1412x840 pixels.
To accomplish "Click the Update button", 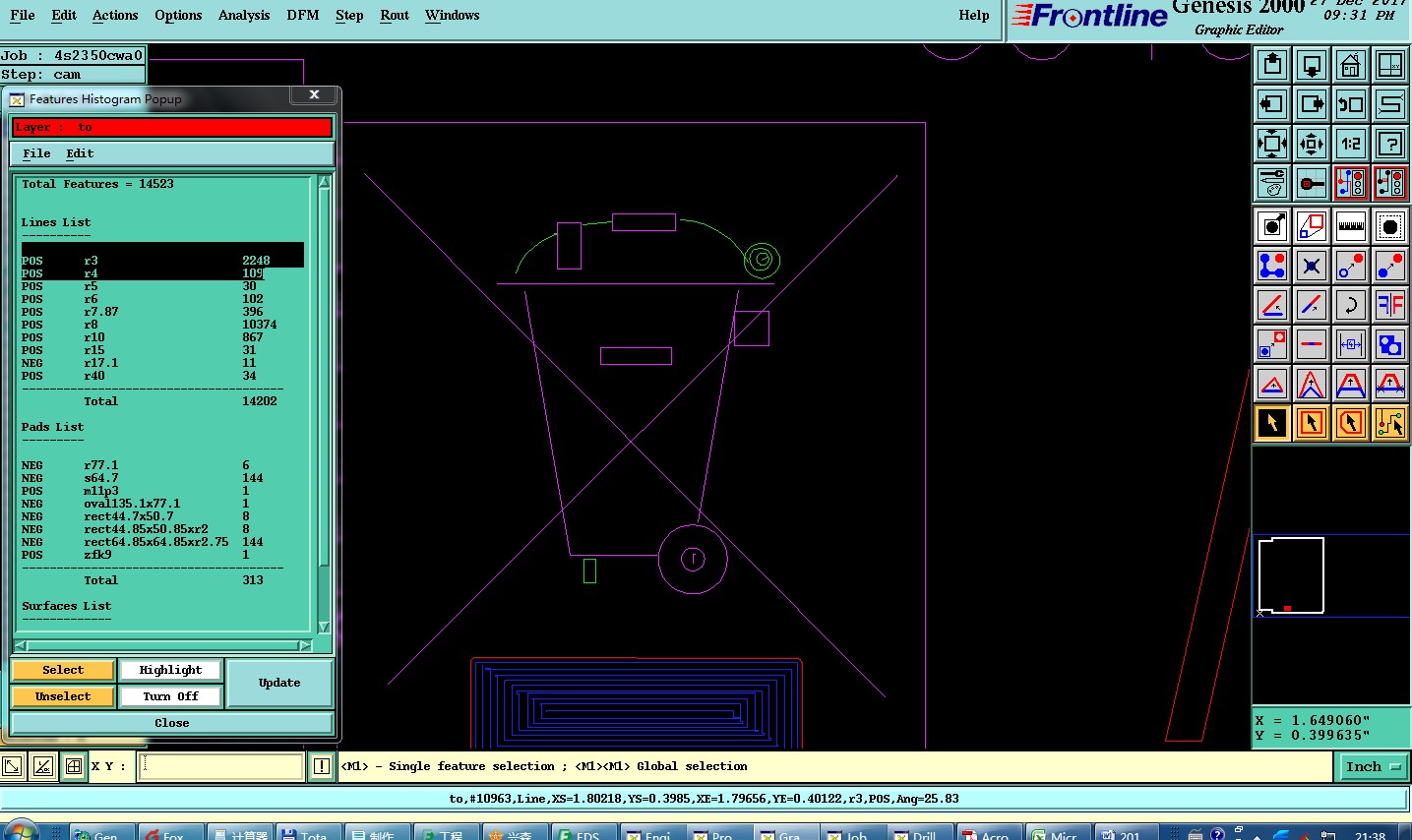I will tap(279, 683).
